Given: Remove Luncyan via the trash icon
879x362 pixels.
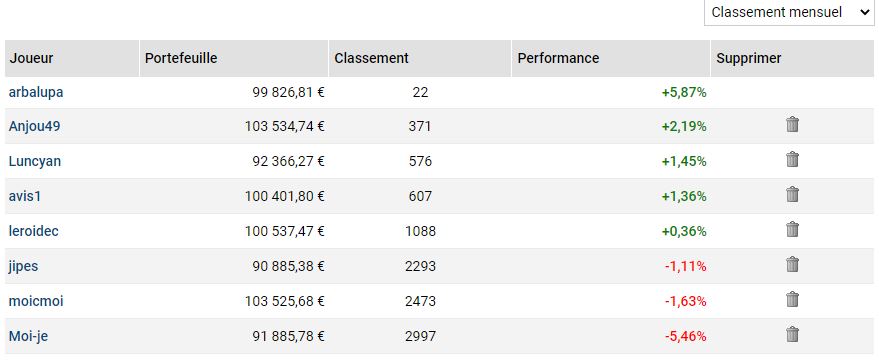Looking at the screenshot, I should tap(792, 160).
